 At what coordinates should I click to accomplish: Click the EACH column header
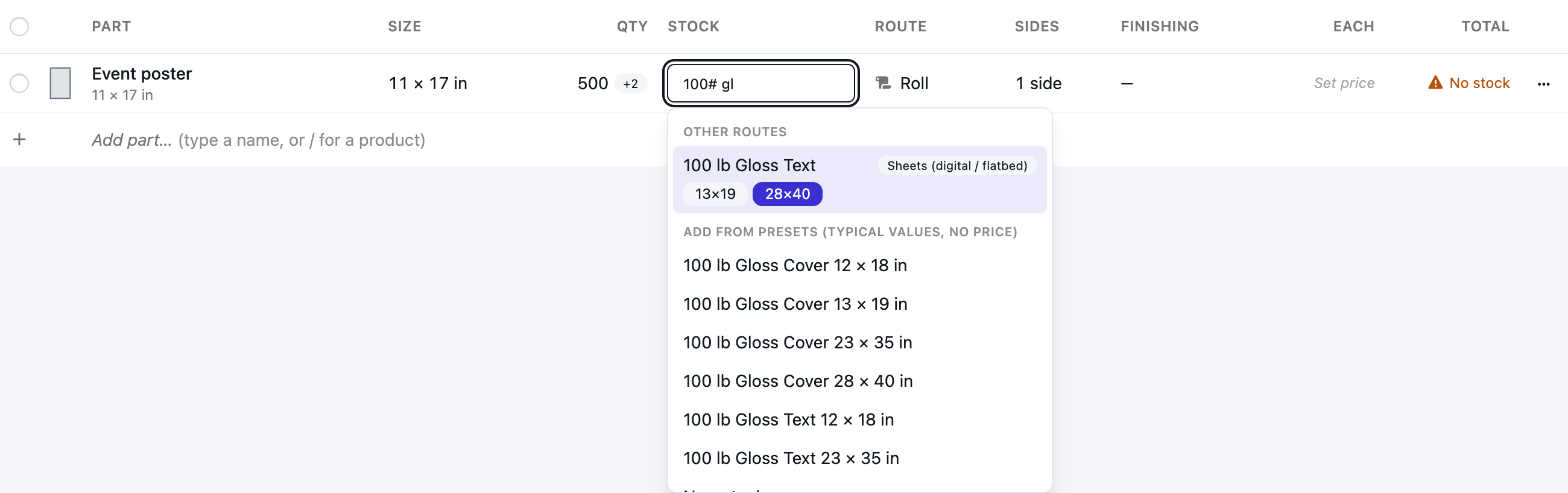(1353, 26)
